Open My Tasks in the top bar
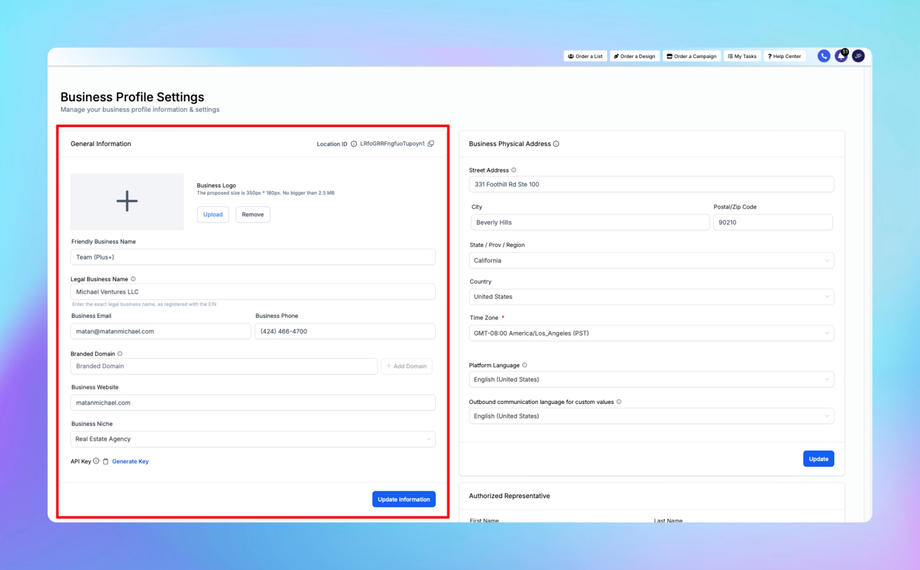The width and height of the screenshot is (920, 570). point(742,56)
